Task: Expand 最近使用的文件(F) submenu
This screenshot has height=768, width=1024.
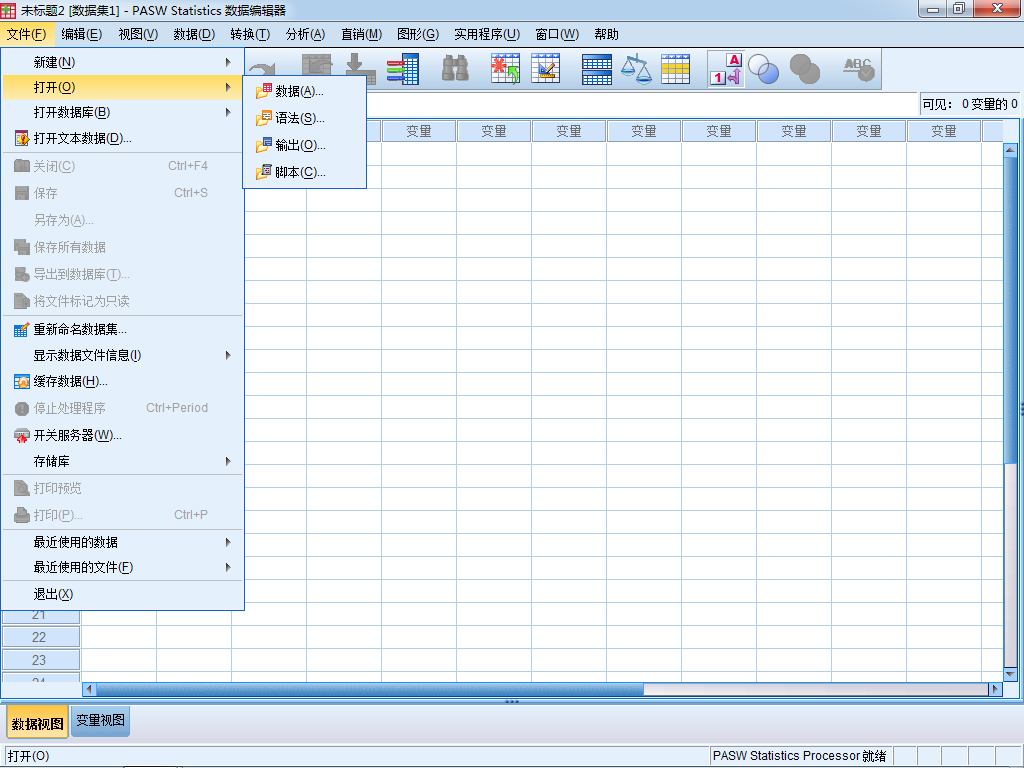Action: [x=123, y=567]
